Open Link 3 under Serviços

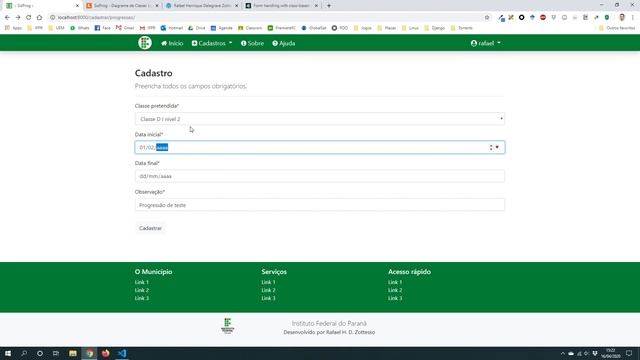[x=268, y=298]
